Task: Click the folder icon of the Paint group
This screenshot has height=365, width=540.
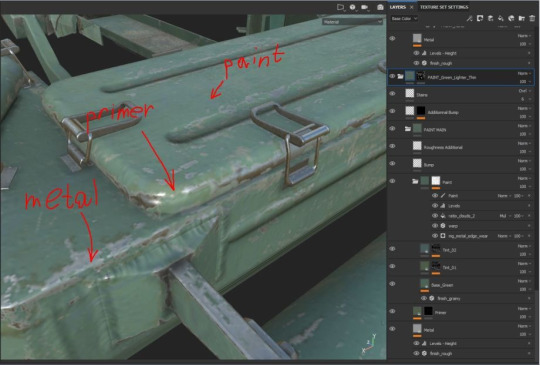Action: coord(415,181)
